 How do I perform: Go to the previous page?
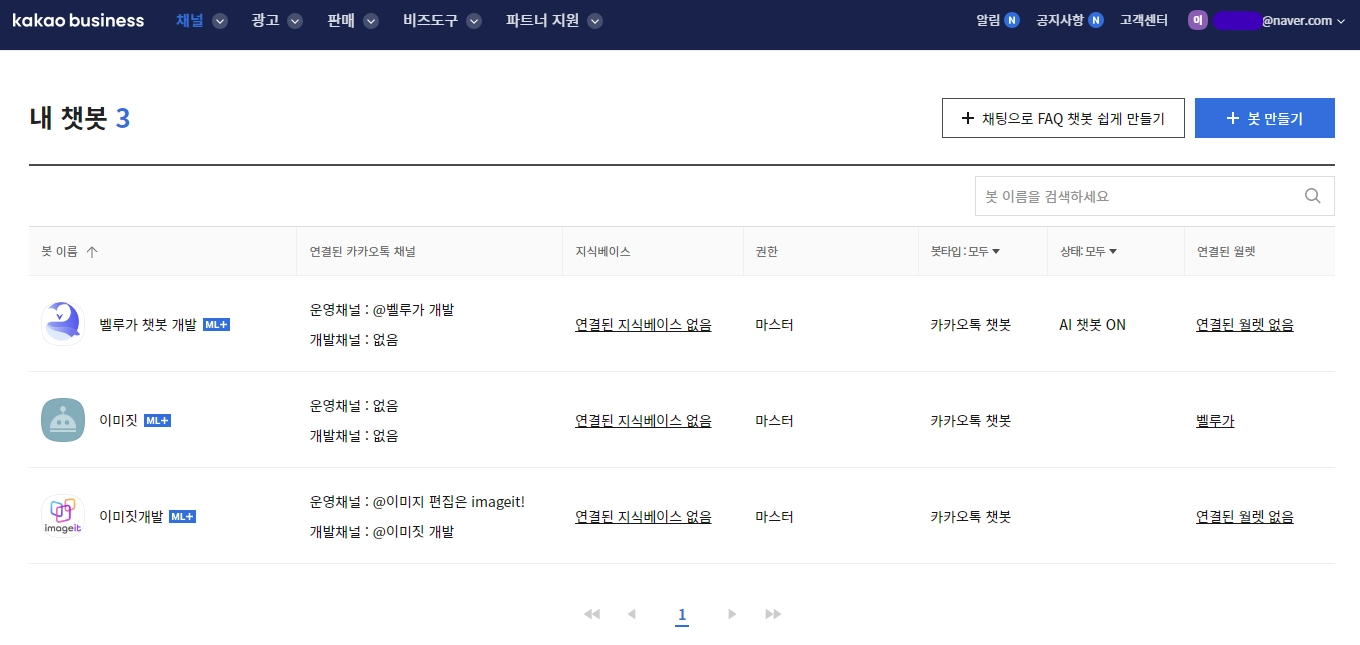tap(631, 614)
